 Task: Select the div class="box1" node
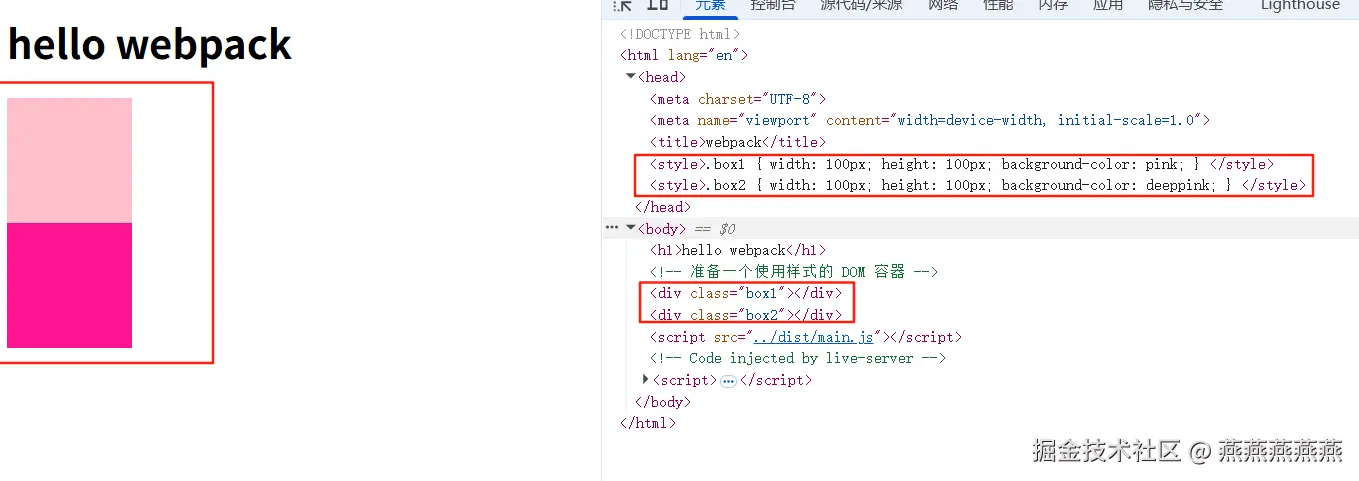(x=746, y=293)
